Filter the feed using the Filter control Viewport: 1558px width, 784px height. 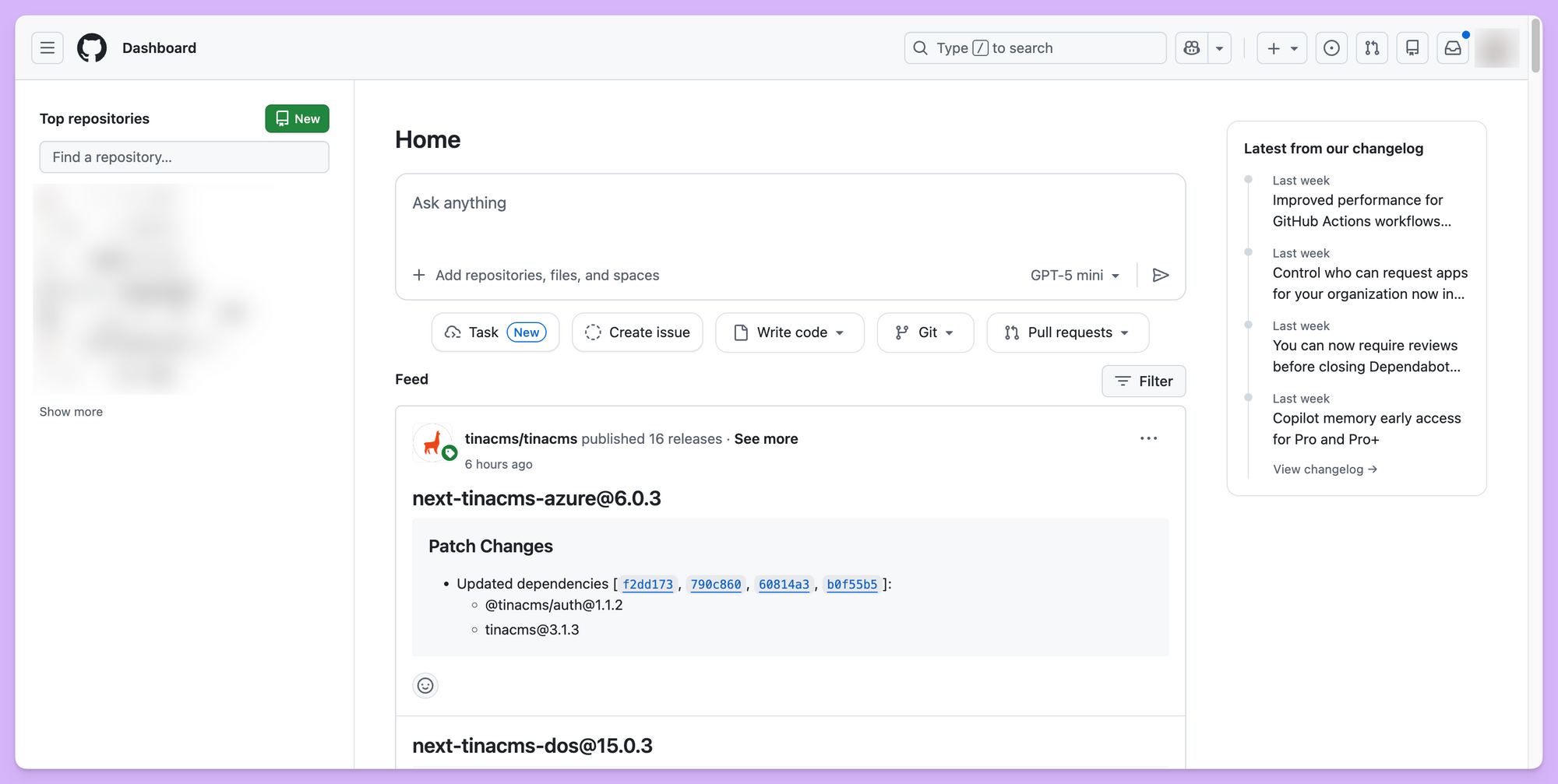(1143, 381)
